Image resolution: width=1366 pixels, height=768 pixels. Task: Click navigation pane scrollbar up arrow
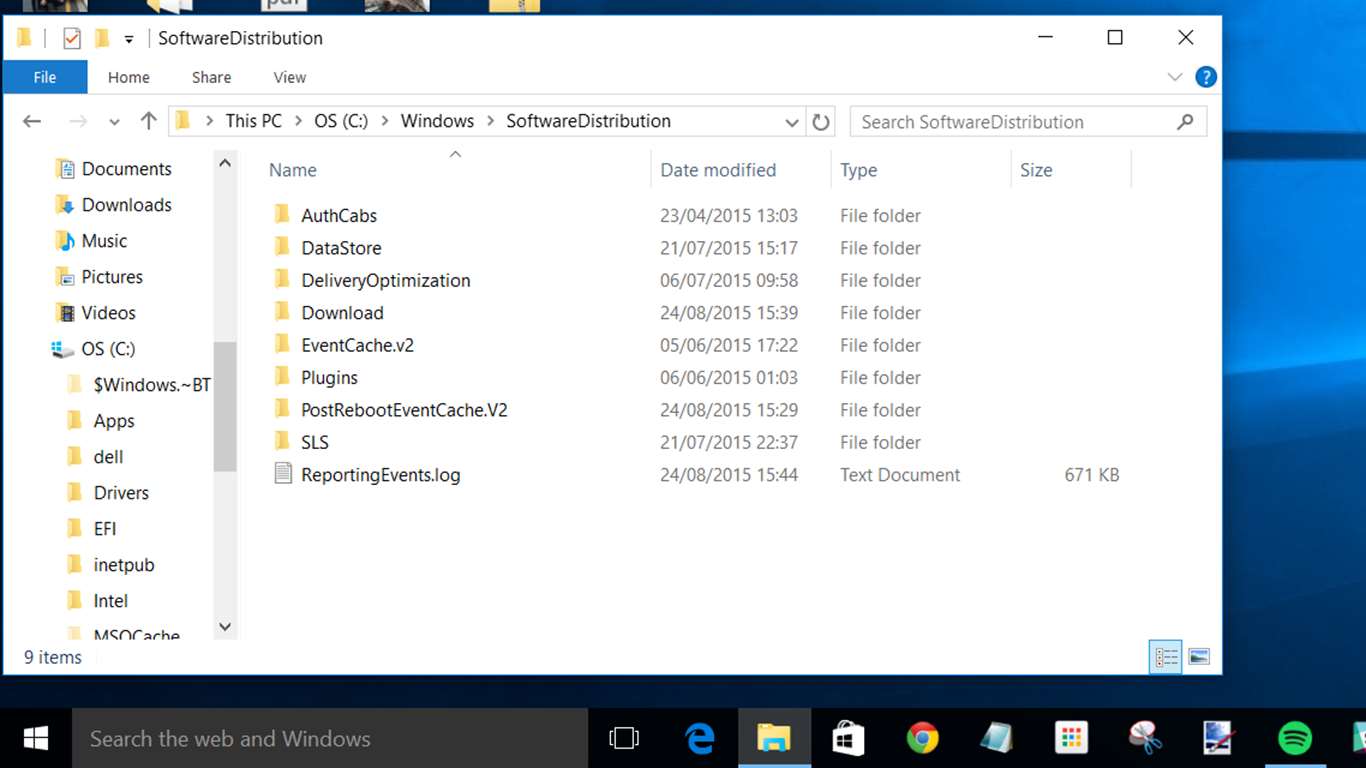click(x=225, y=163)
